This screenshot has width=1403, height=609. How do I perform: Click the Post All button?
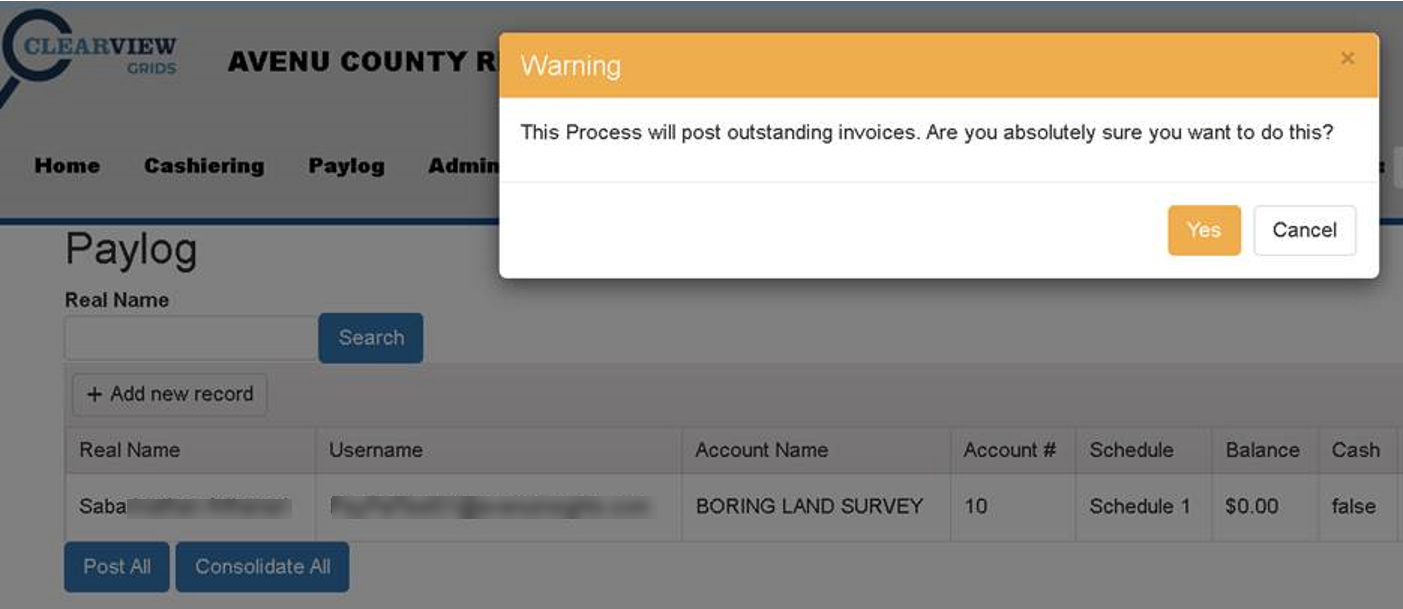tap(117, 567)
